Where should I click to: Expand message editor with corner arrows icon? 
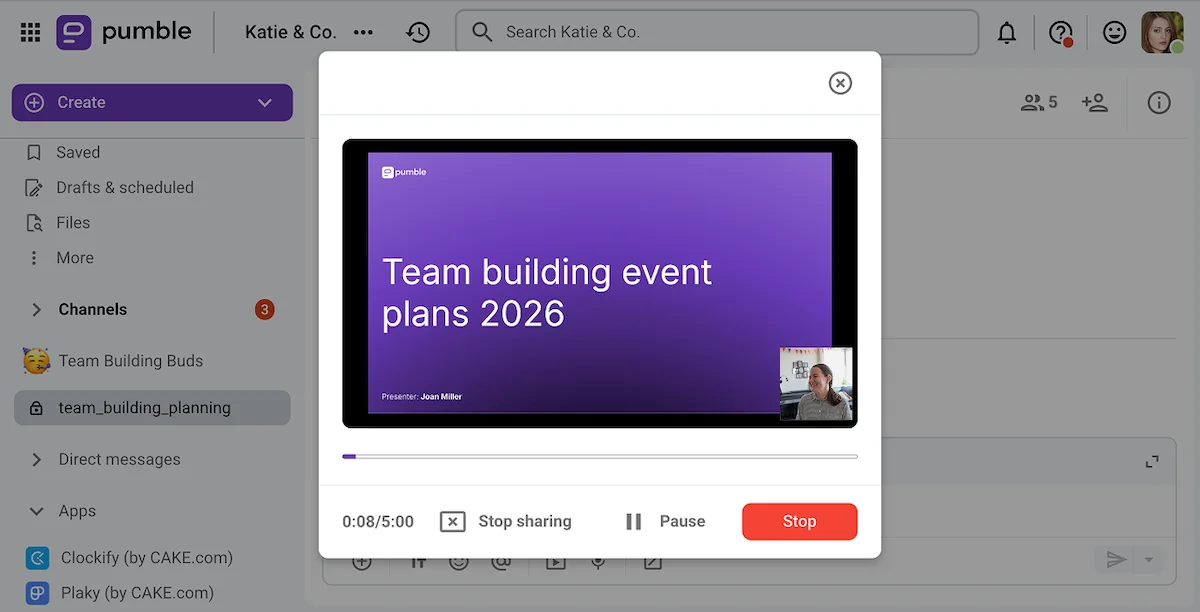point(1152,461)
